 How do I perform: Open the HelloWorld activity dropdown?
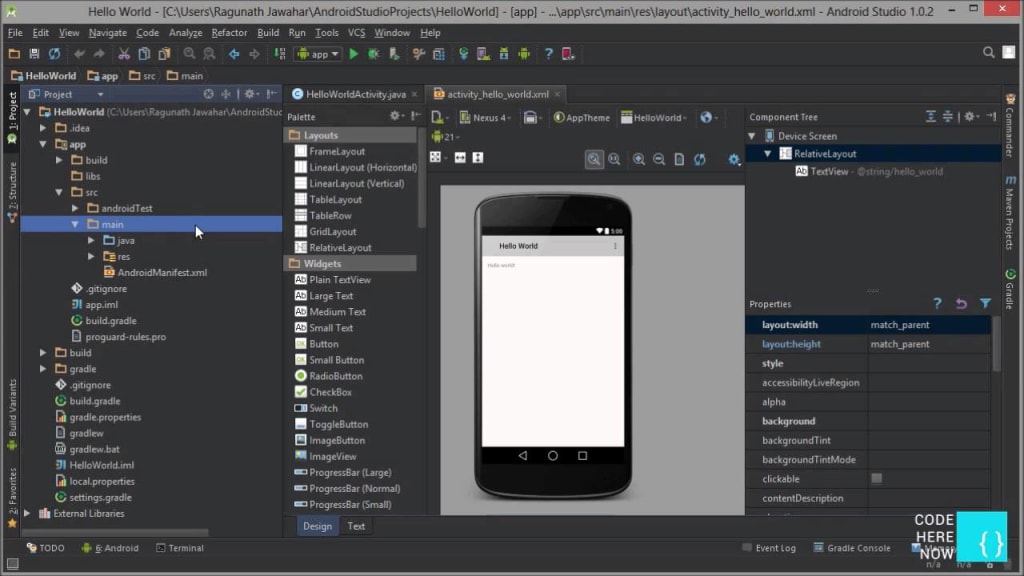654,118
